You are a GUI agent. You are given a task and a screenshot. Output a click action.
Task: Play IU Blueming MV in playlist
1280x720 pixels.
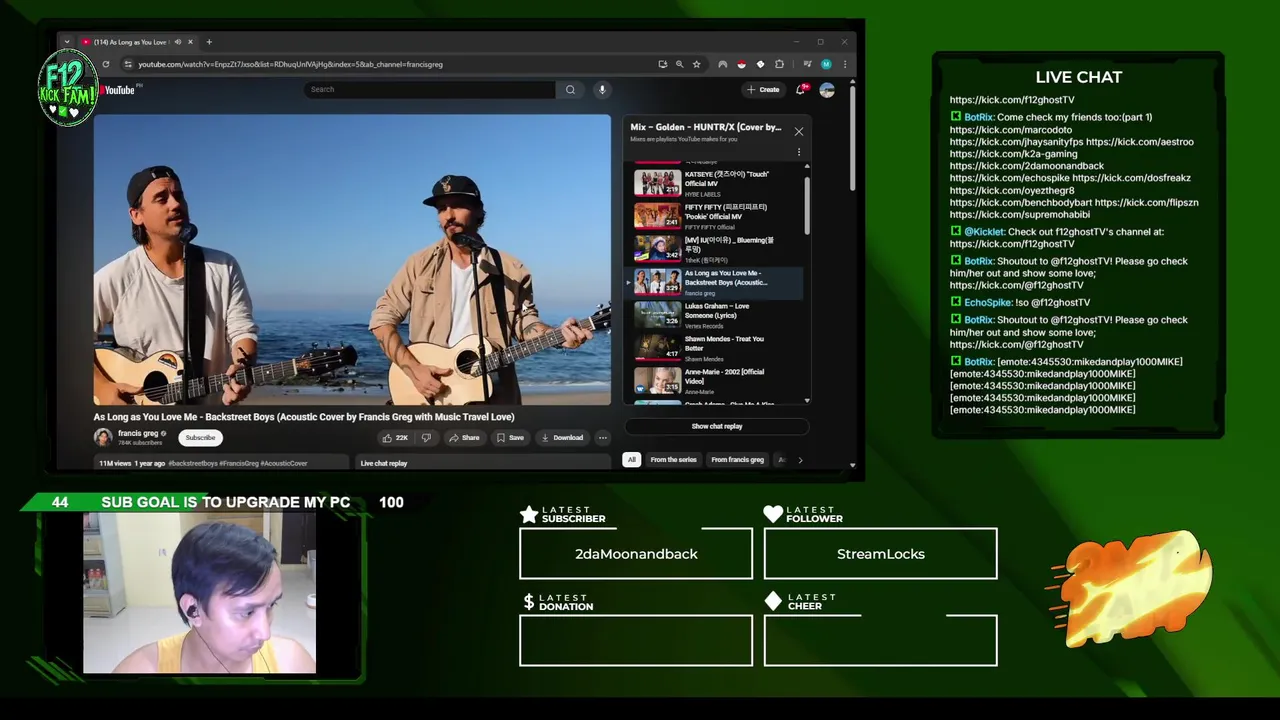click(x=715, y=249)
